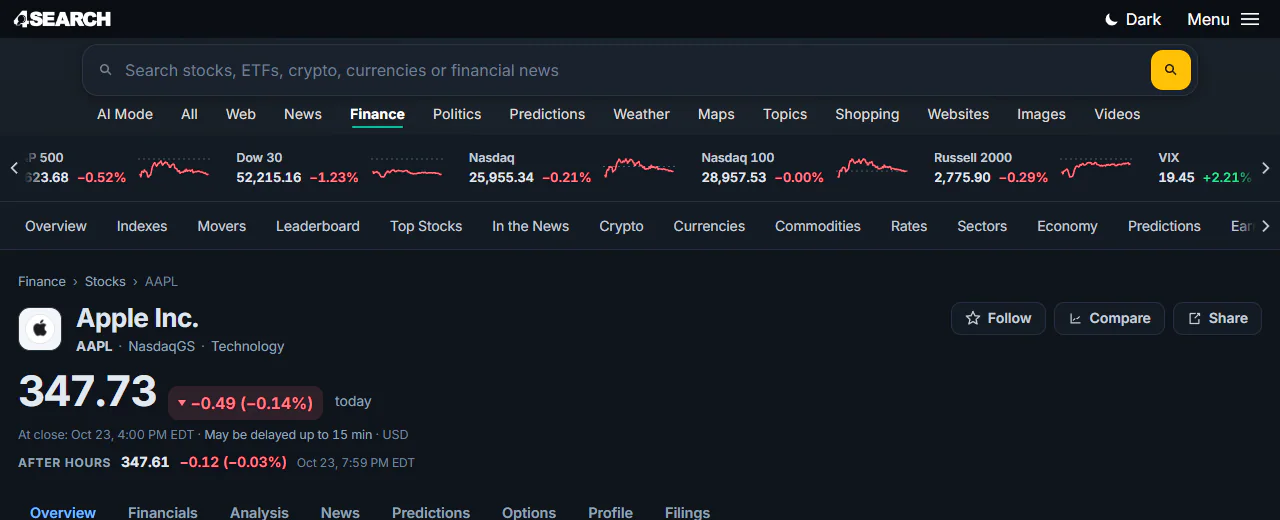Open the finance Overview section
Screen dimensions: 1280x520
(x=56, y=226)
